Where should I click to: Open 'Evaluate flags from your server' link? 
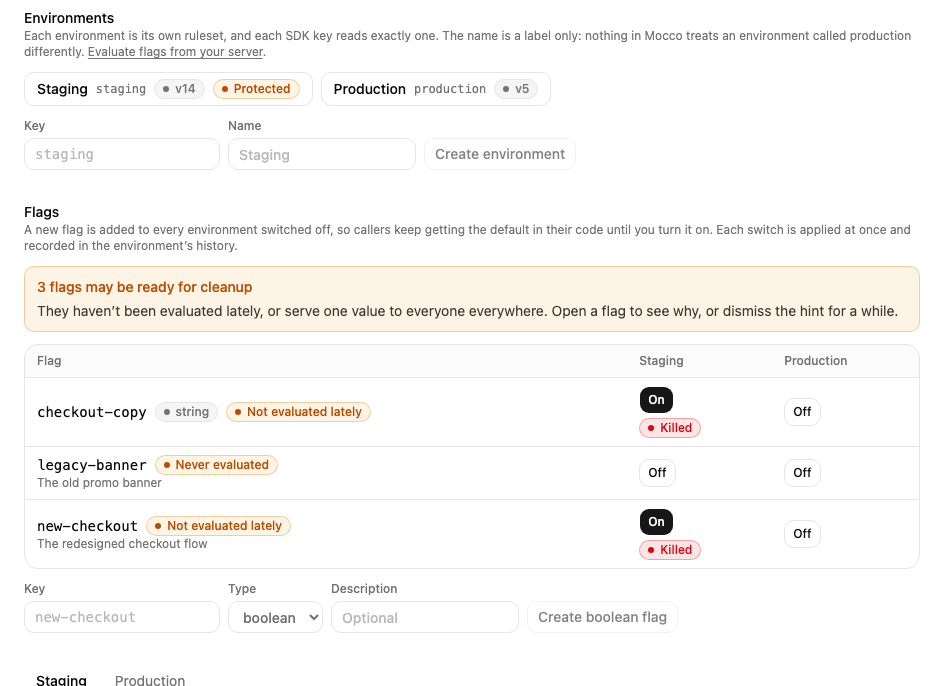(176, 52)
